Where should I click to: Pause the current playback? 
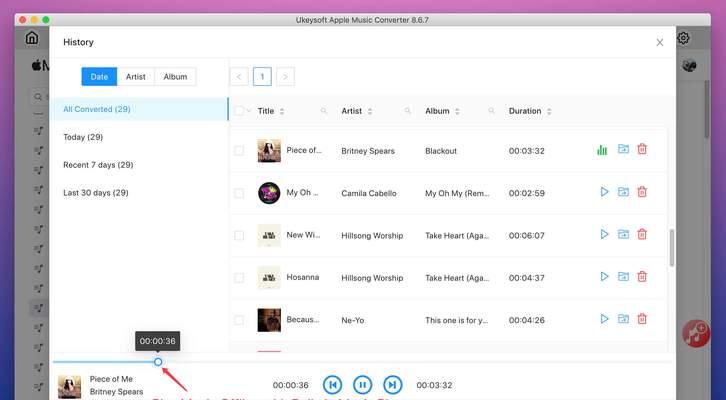point(363,385)
